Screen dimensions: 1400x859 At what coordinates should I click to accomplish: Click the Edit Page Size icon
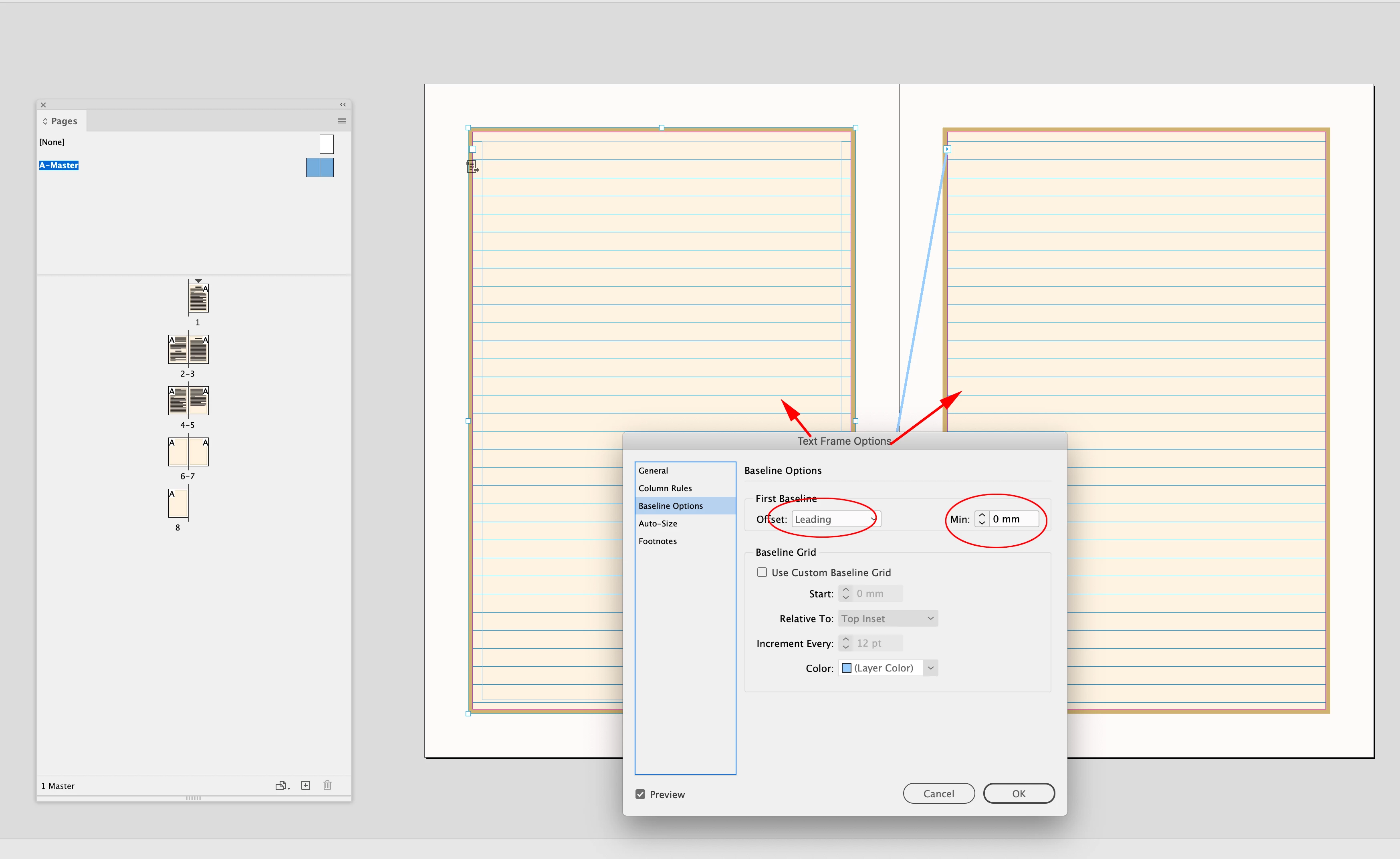282,785
